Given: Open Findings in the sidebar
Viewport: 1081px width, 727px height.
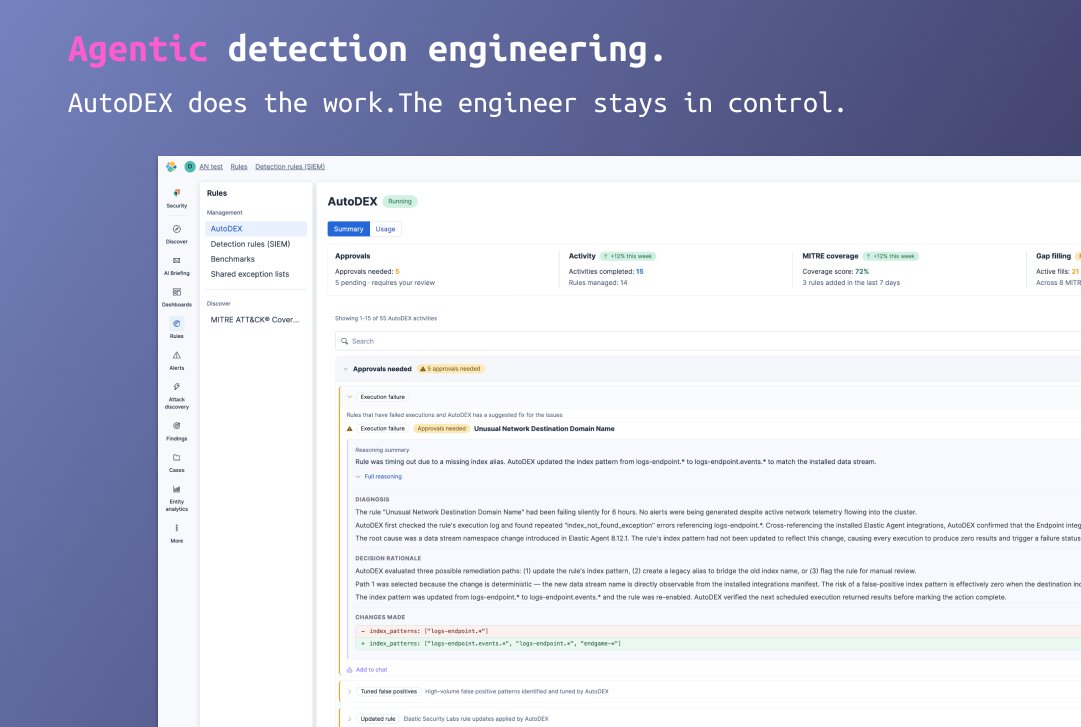Looking at the screenshot, I should tap(176, 431).
